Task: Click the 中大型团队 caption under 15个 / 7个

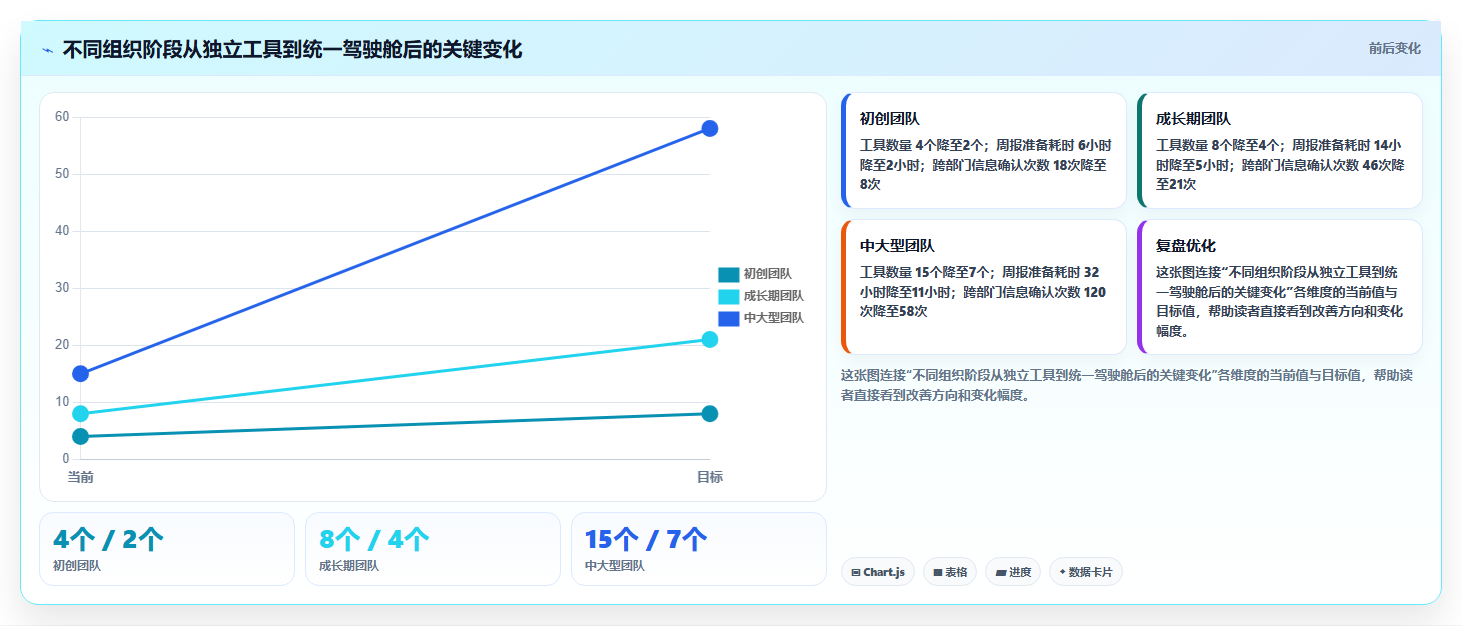Action: (x=615, y=566)
